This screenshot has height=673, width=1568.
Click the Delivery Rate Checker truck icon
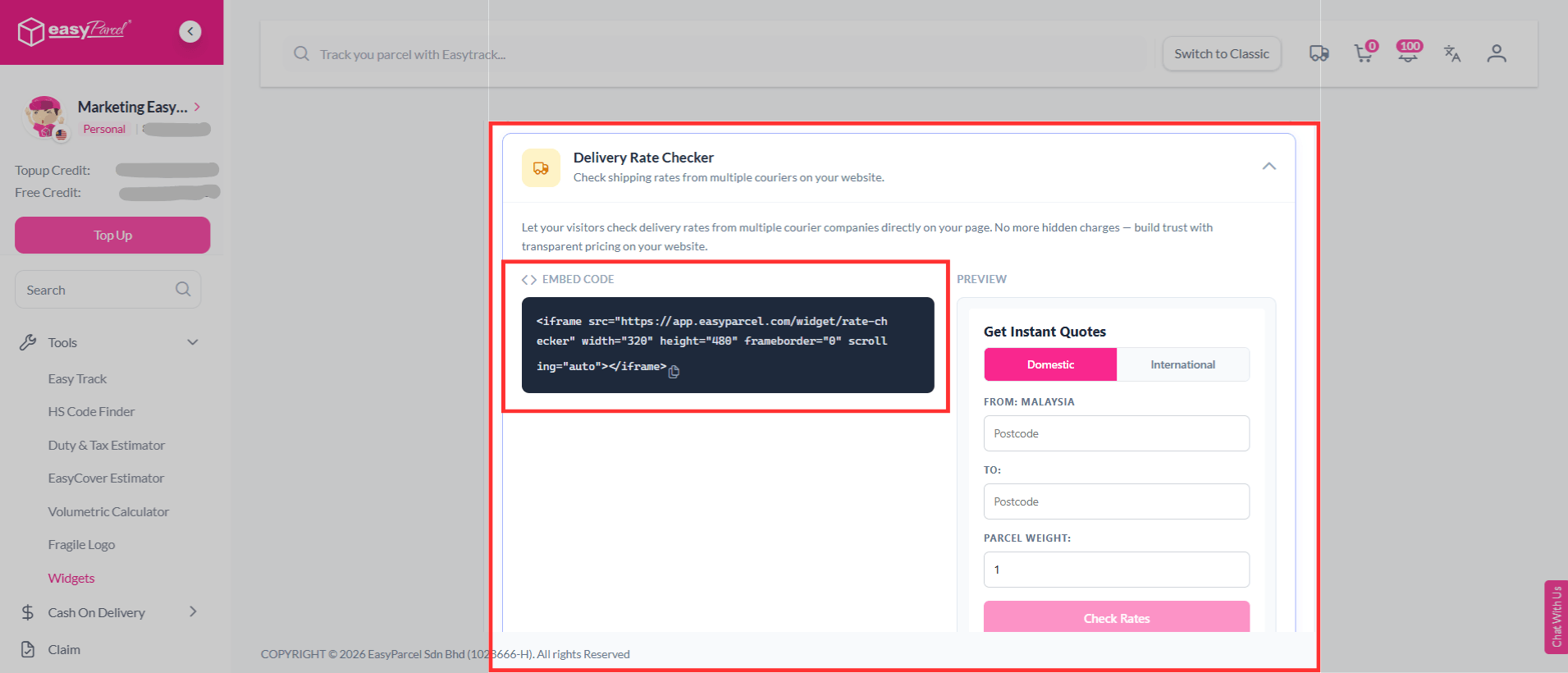(x=541, y=167)
